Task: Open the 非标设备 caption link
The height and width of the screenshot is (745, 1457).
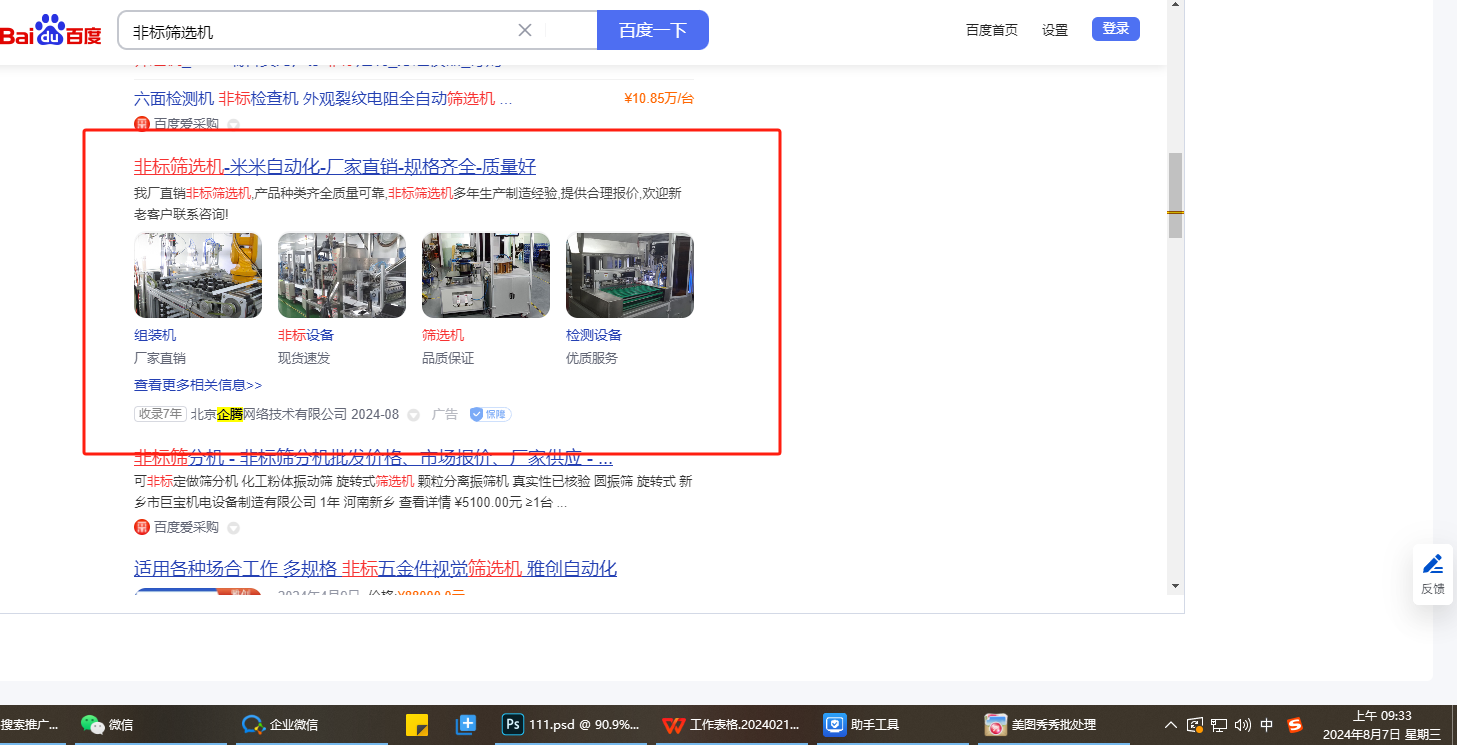Action: [306, 335]
